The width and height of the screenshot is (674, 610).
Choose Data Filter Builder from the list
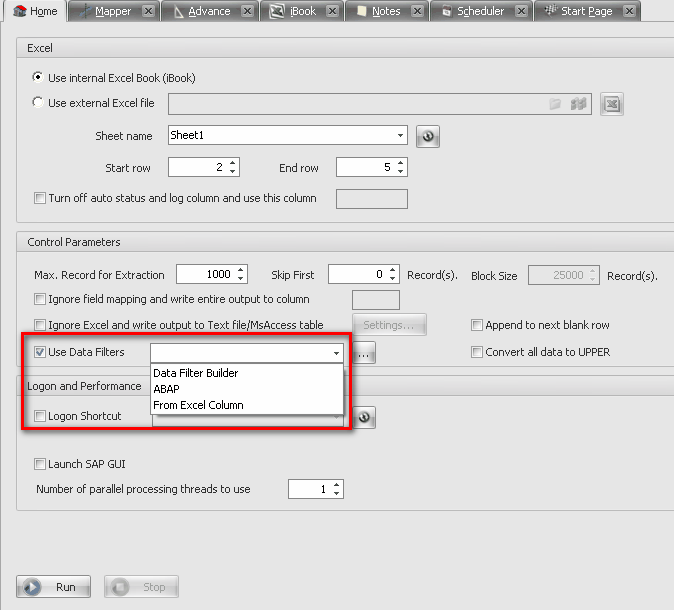pos(195,373)
